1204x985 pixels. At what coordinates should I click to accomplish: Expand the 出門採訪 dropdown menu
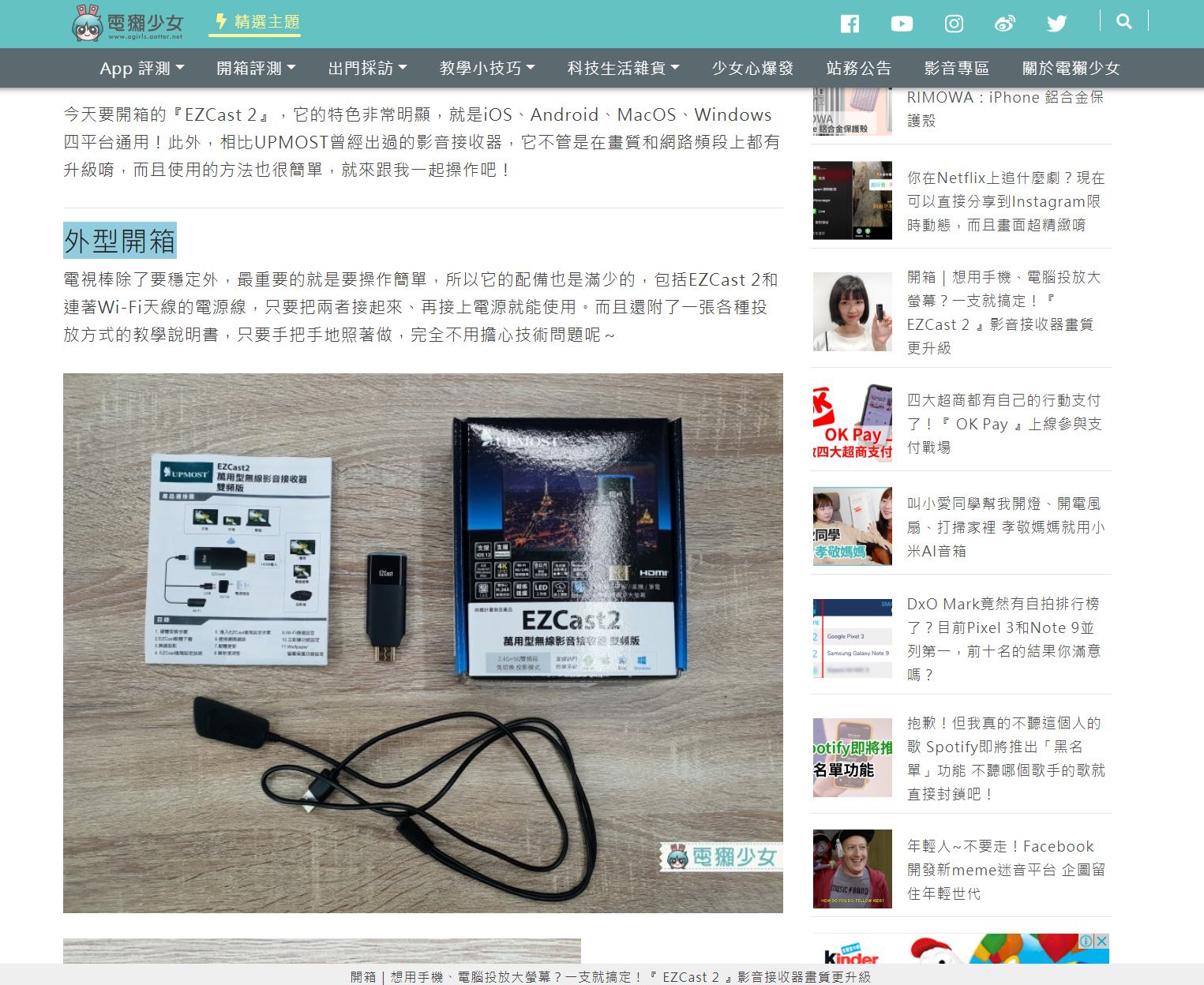click(x=368, y=69)
